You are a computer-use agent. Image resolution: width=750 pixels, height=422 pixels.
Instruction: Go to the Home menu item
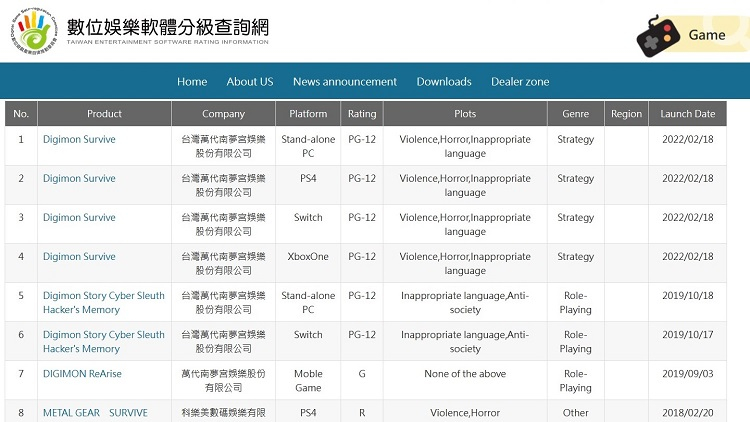coord(192,82)
